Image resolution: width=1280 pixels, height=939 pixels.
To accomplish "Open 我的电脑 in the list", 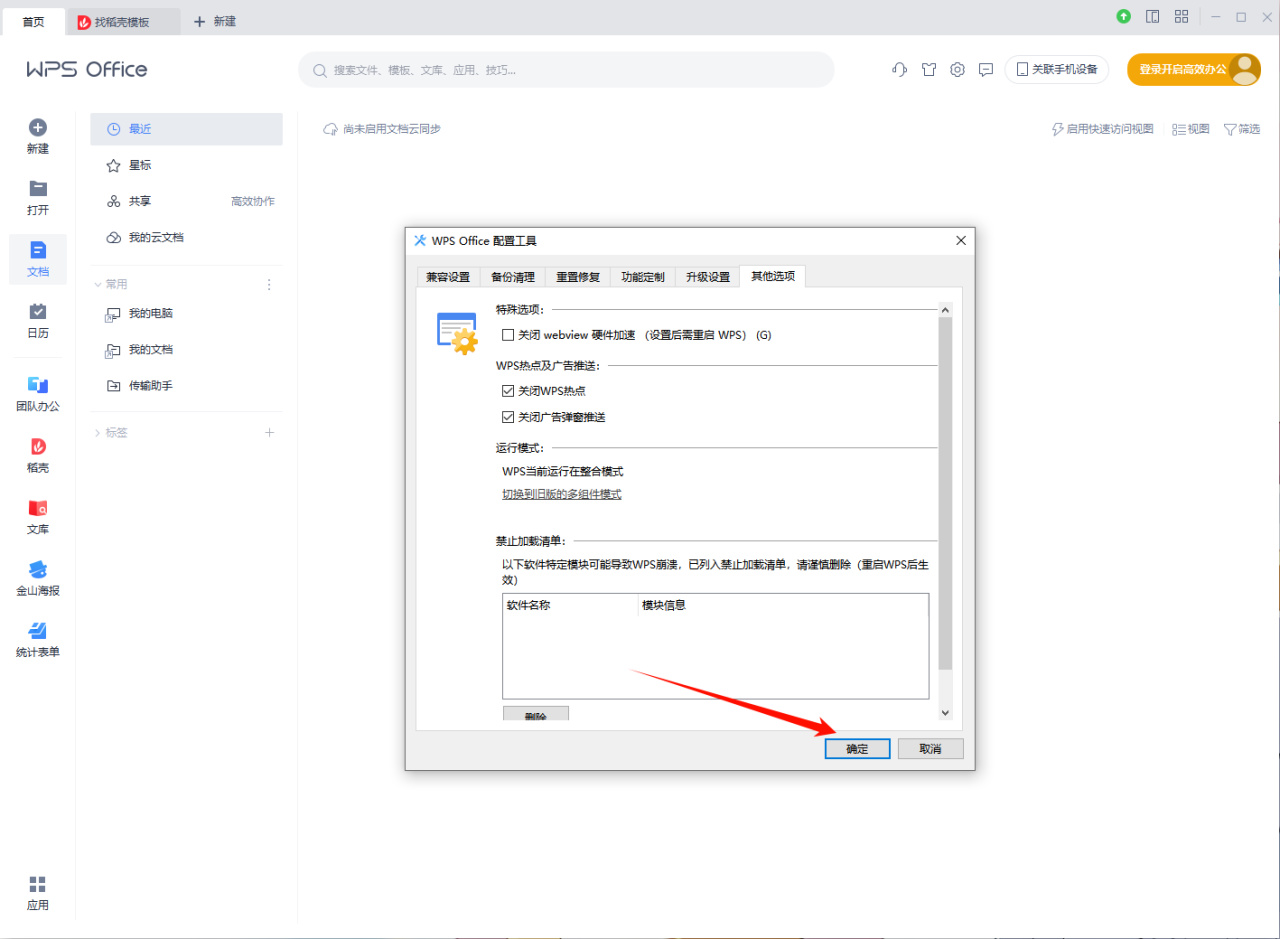I will coord(186,313).
